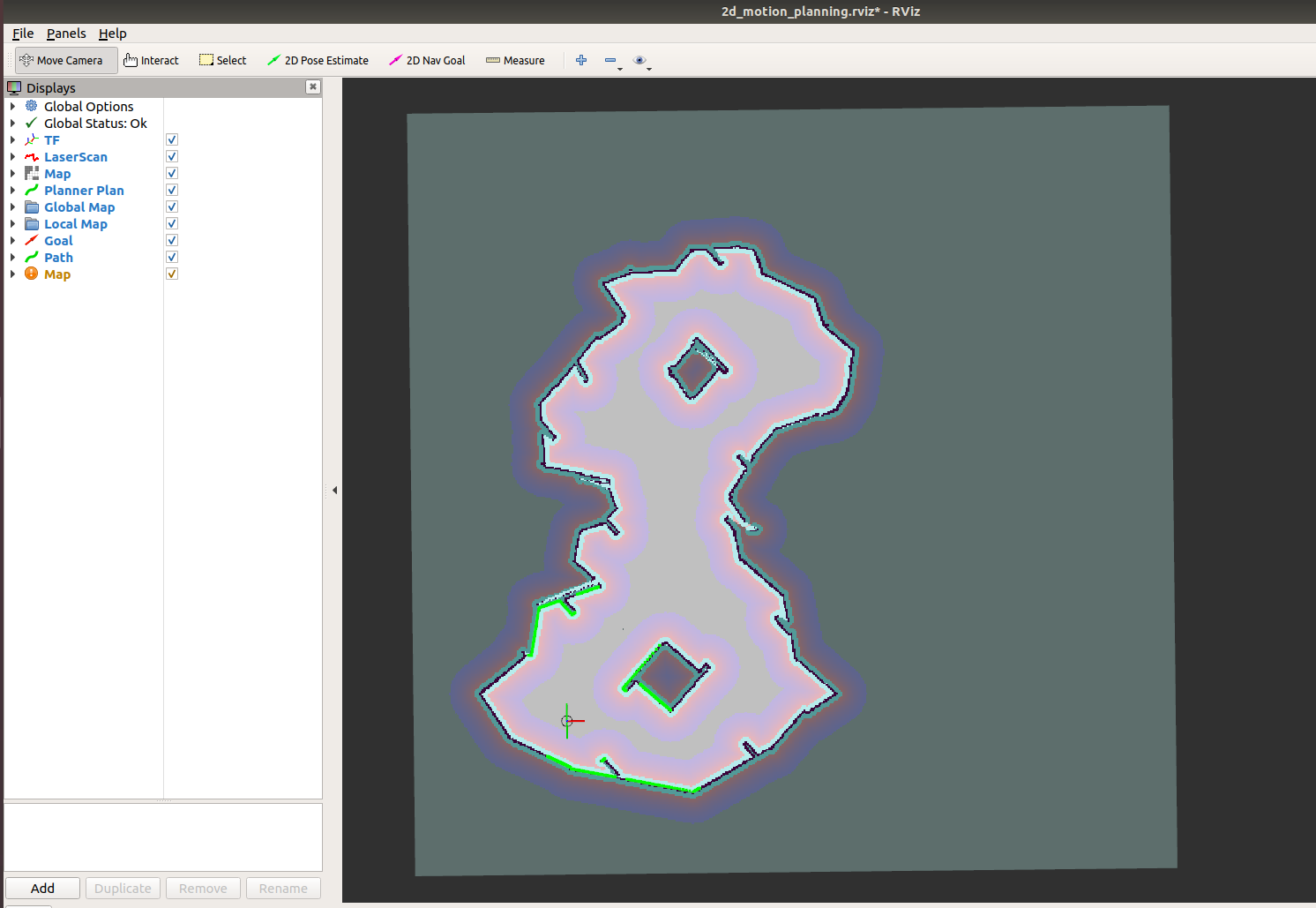Open the File menu
The image size is (1316, 908).
click(x=23, y=34)
